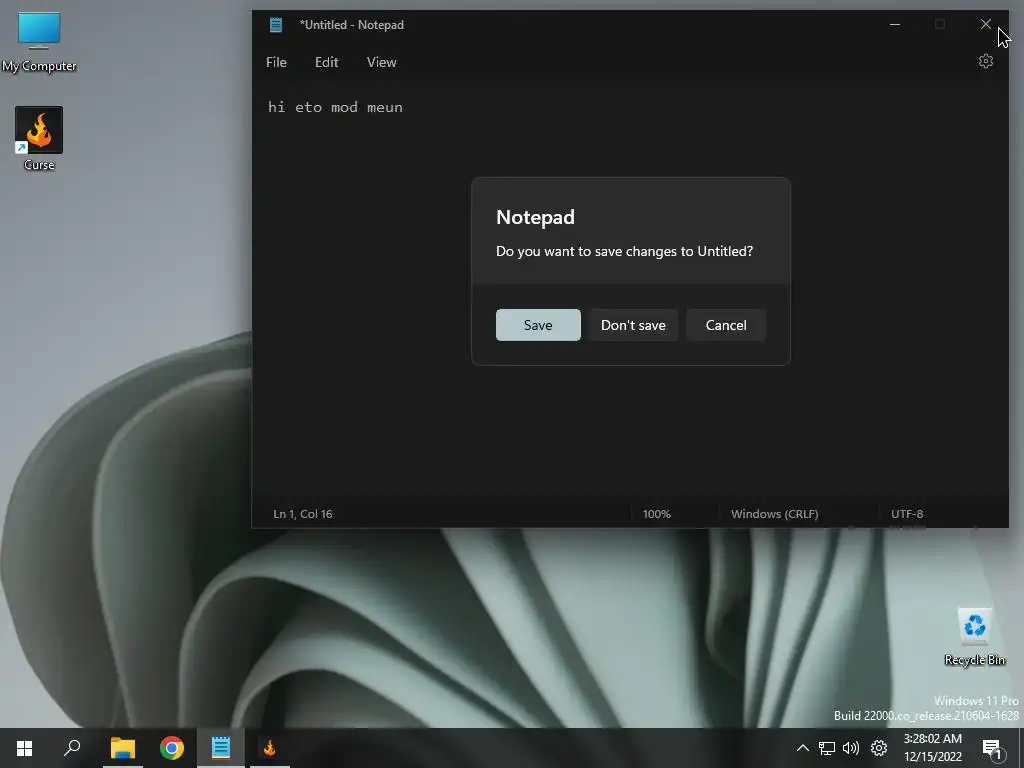Image resolution: width=1024 pixels, height=768 pixels.
Task: Click settings gear in system tray
Action: pyautogui.click(x=879, y=748)
